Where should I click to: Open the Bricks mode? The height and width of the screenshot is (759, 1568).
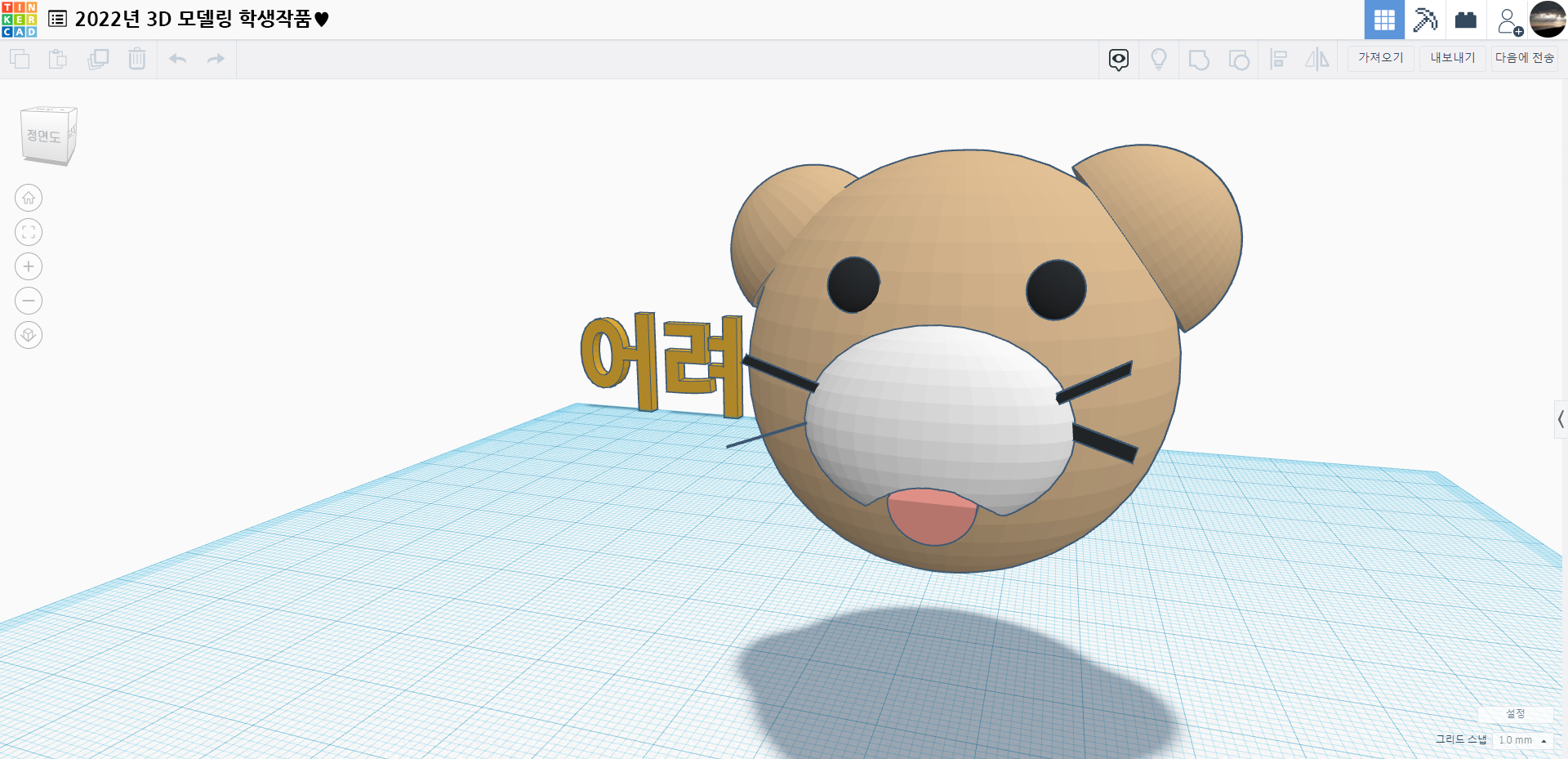click(x=1466, y=20)
